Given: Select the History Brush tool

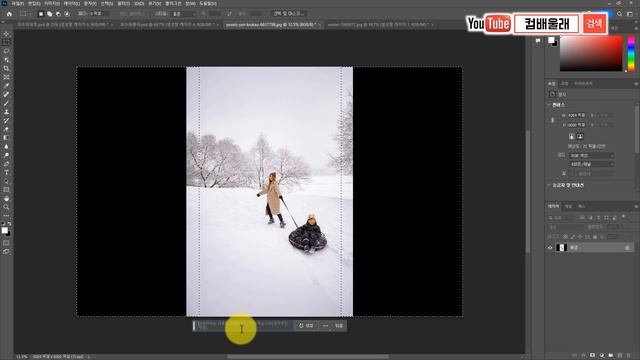Looking at the screenshot, I should (x=6, y=121).
